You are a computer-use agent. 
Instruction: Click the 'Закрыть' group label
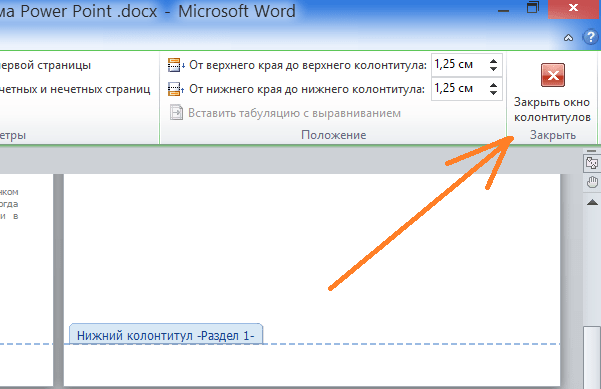pyautogui.click(x=553, y=135)
